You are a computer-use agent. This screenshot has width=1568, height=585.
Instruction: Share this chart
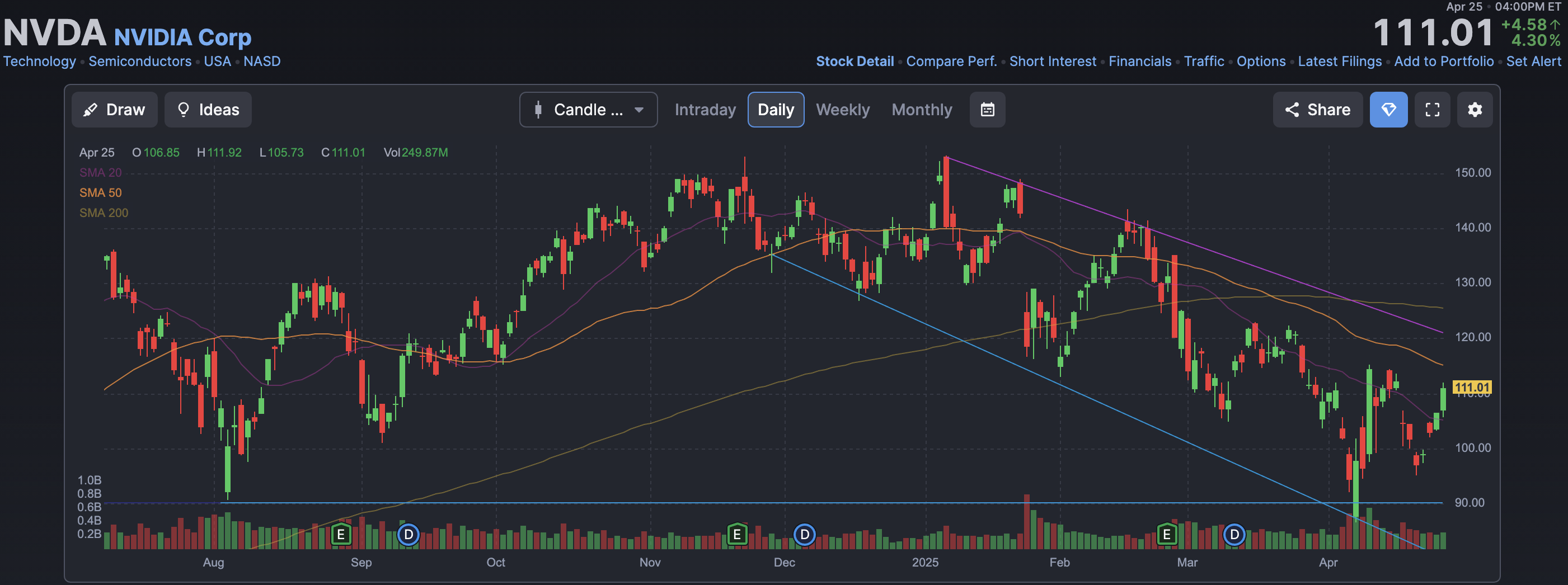[1317, 110]
